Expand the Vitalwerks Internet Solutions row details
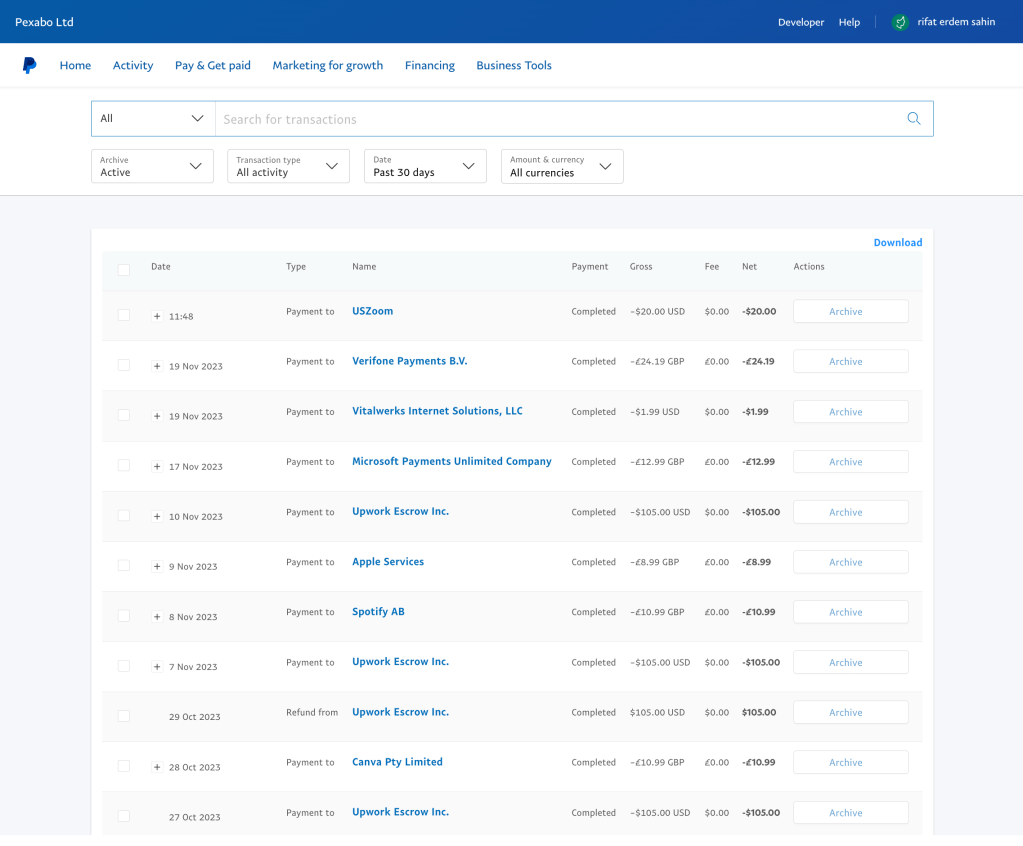1023x846 pixels. 157,416
